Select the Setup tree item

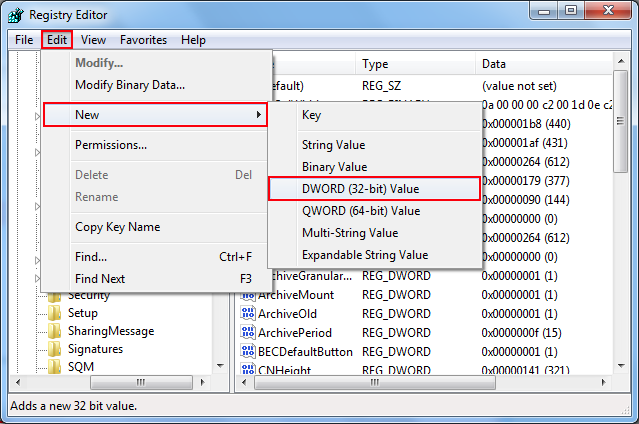pos(83,313)
